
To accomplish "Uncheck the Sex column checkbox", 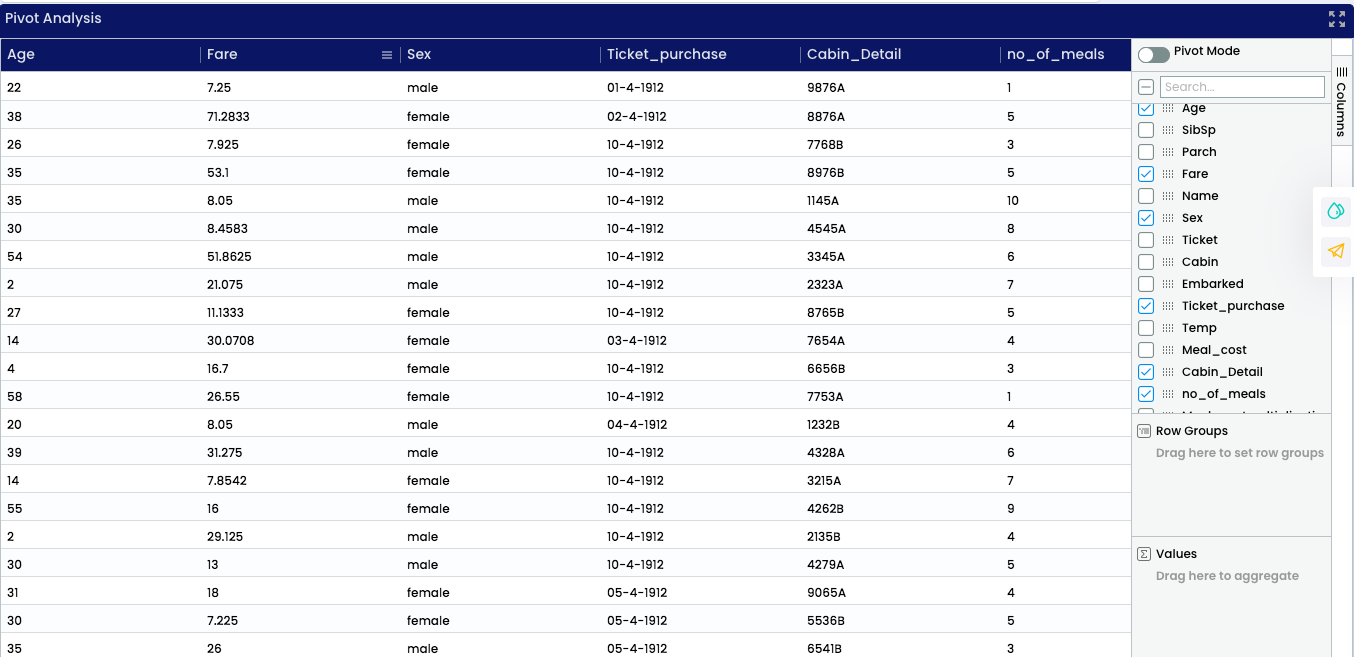I will [1146, 218].
